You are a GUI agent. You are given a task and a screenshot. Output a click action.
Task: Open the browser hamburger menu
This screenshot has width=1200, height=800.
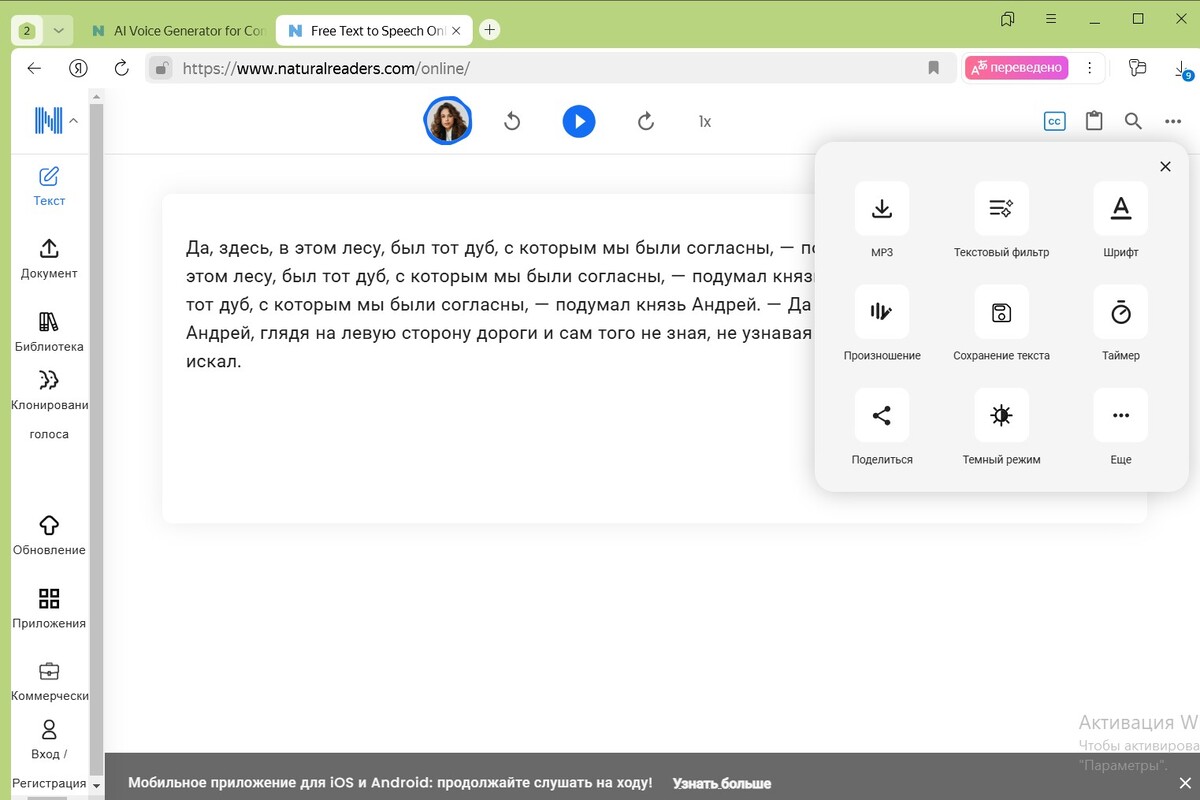tap(1051, 19)
